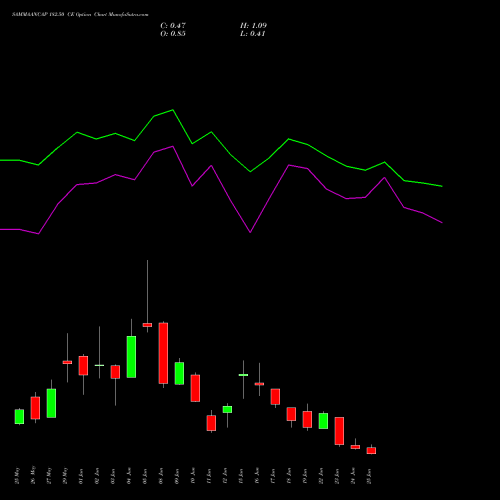Click the '10 Jun' date label
Image resolution: width=500 pixels, height=500 pixels.
pyautogui.click(x=194, y=476)
